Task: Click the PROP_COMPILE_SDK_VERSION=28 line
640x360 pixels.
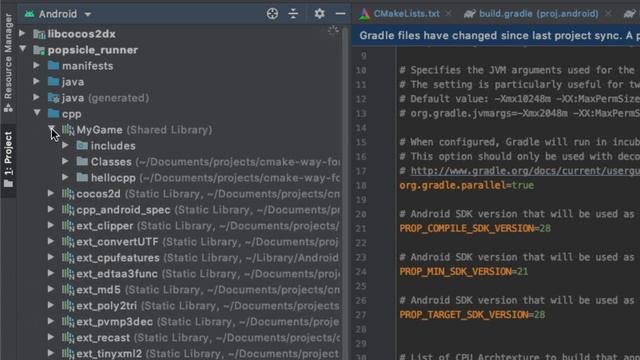Action: pyautogui.click(x=475, y=228)
